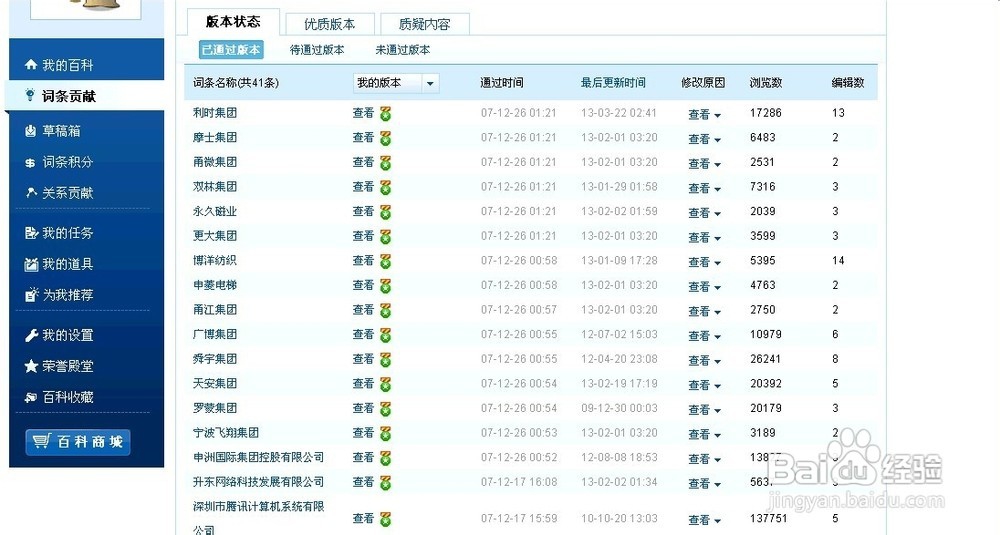Click the home icon beside 我的百科
This screenshot has width=1000, height=535.
coord(31,64)
